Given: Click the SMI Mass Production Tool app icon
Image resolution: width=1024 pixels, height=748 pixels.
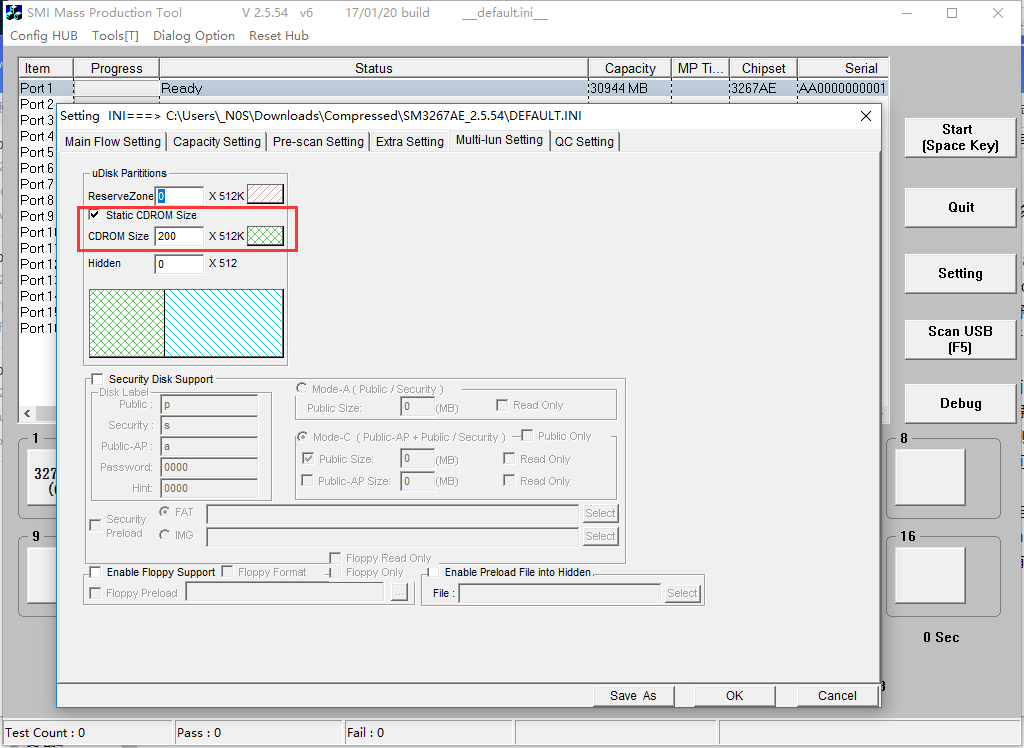Looking at the screenshot, I should [x=13, y=12].
